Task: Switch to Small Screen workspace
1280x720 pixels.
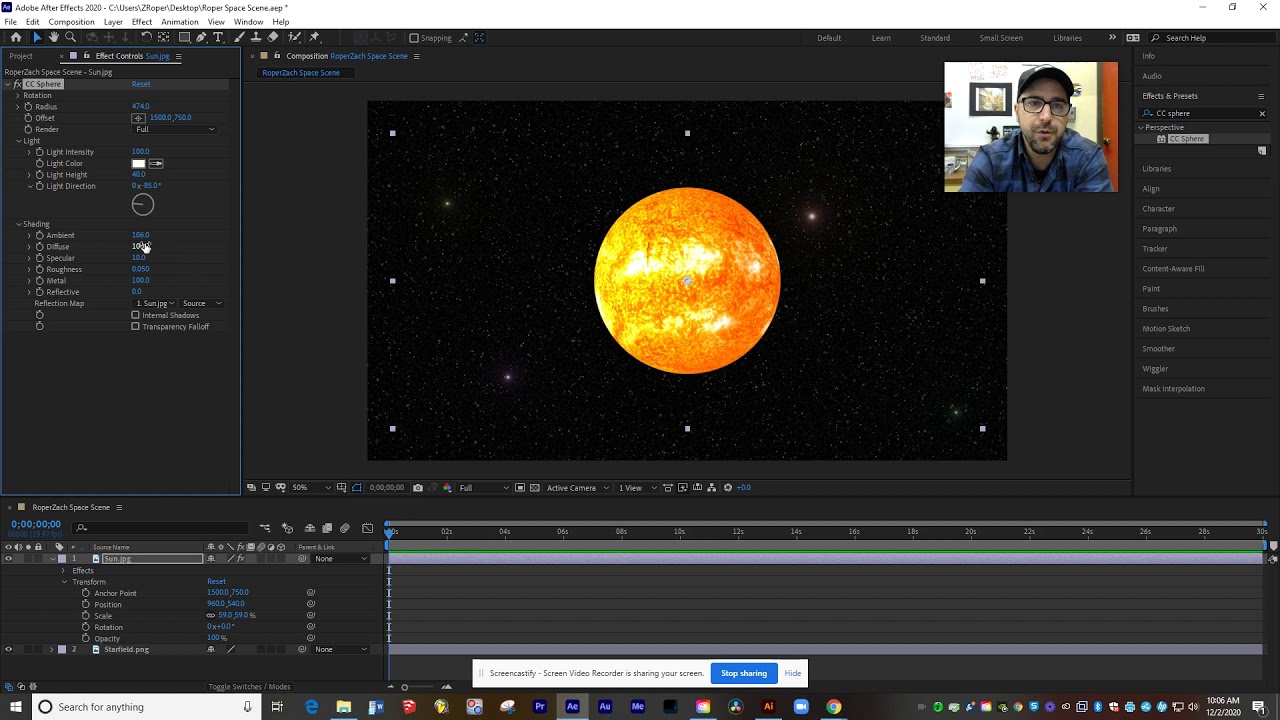Action: [1001, 38]
